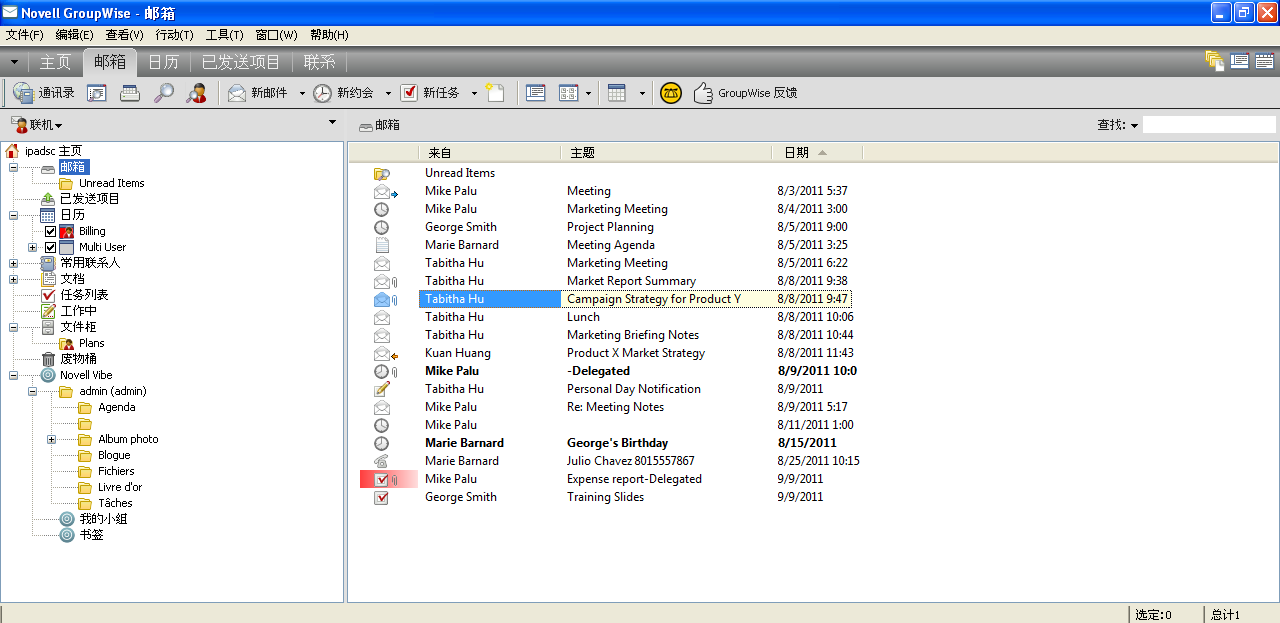Click the new task (新任务) checkmark icon
The image size is (1280, 623).
coord(409,93)
